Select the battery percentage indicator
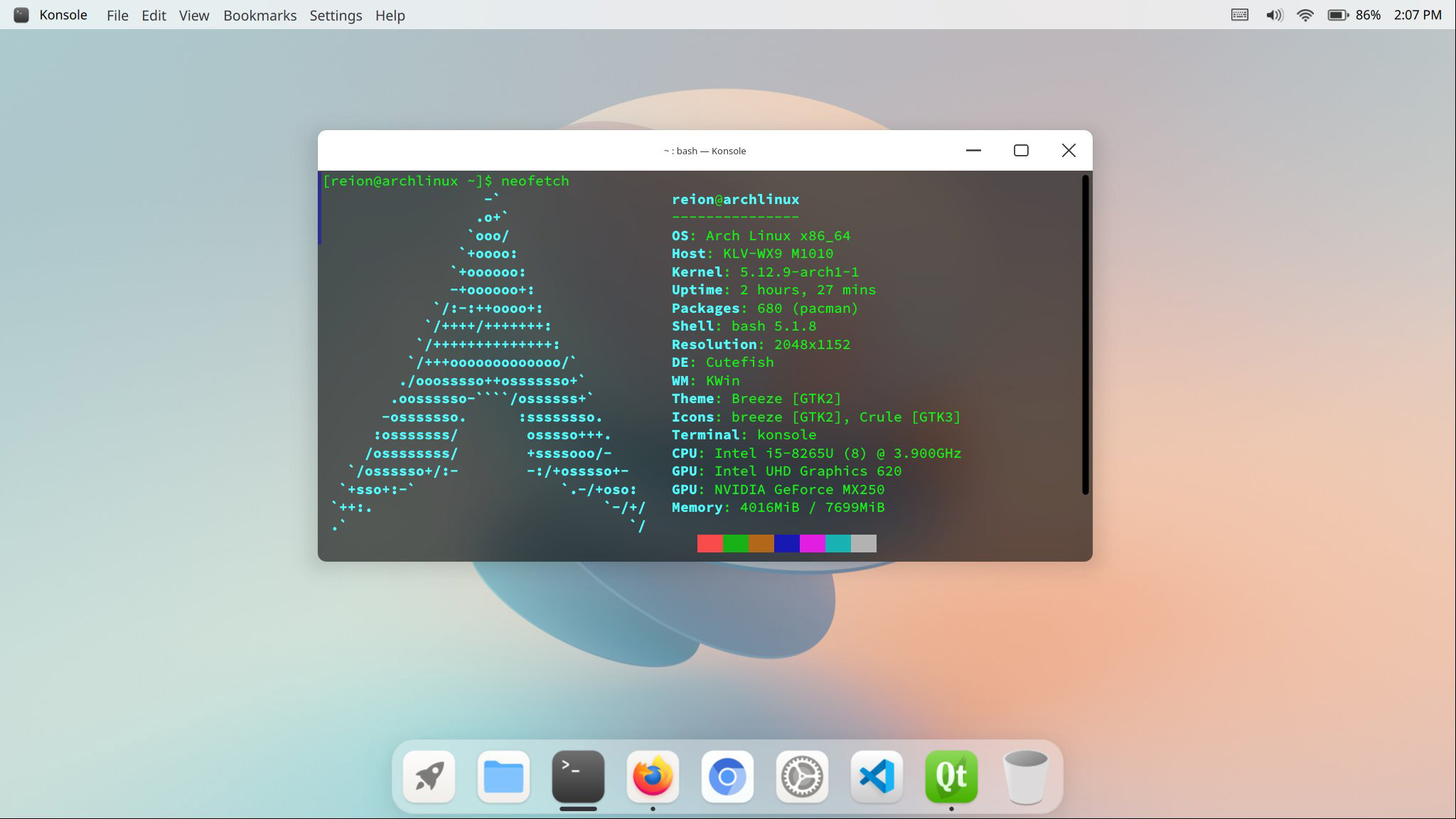 pos(1370,15)
